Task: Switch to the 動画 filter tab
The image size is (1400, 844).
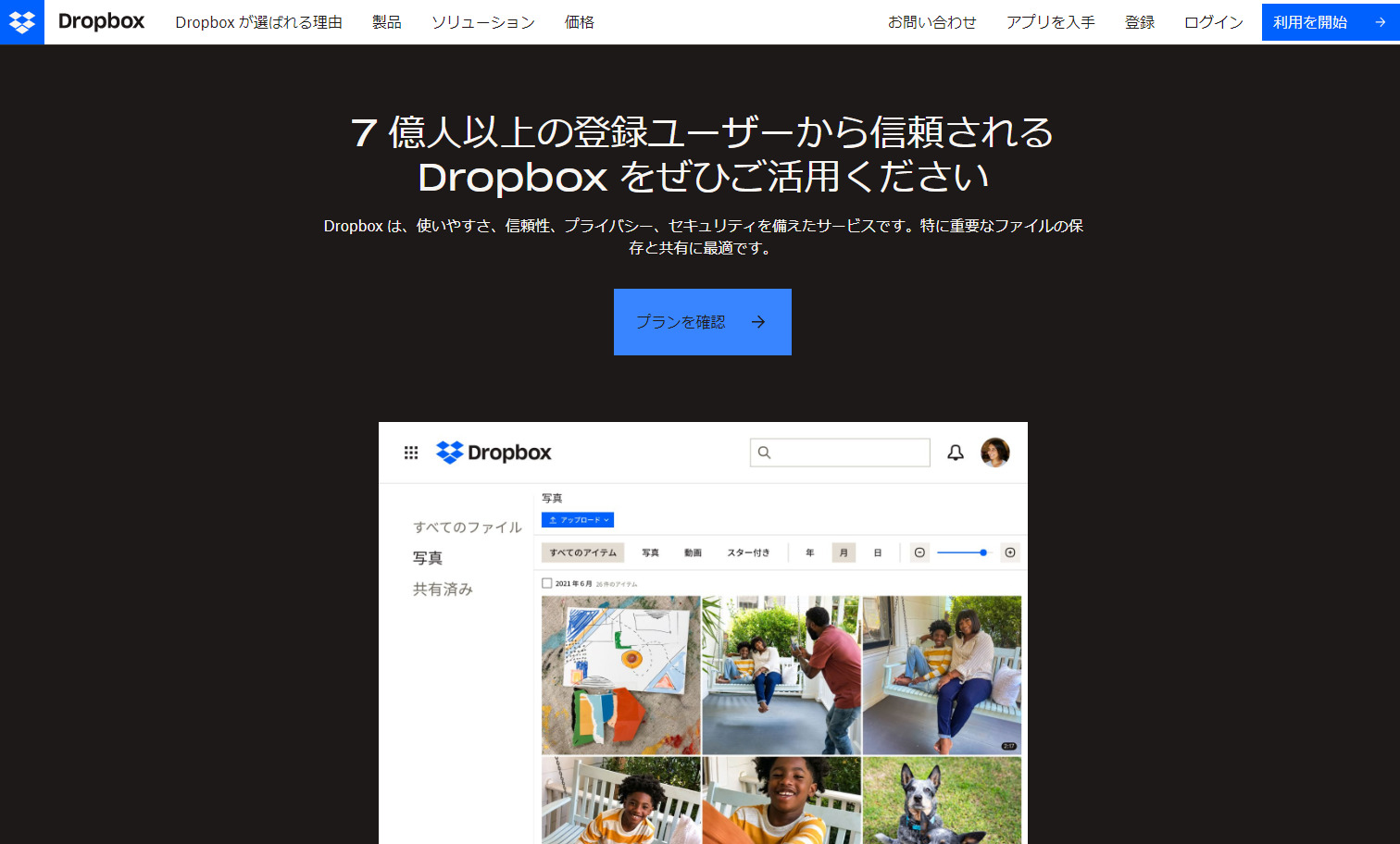Action: click(693, 552)
